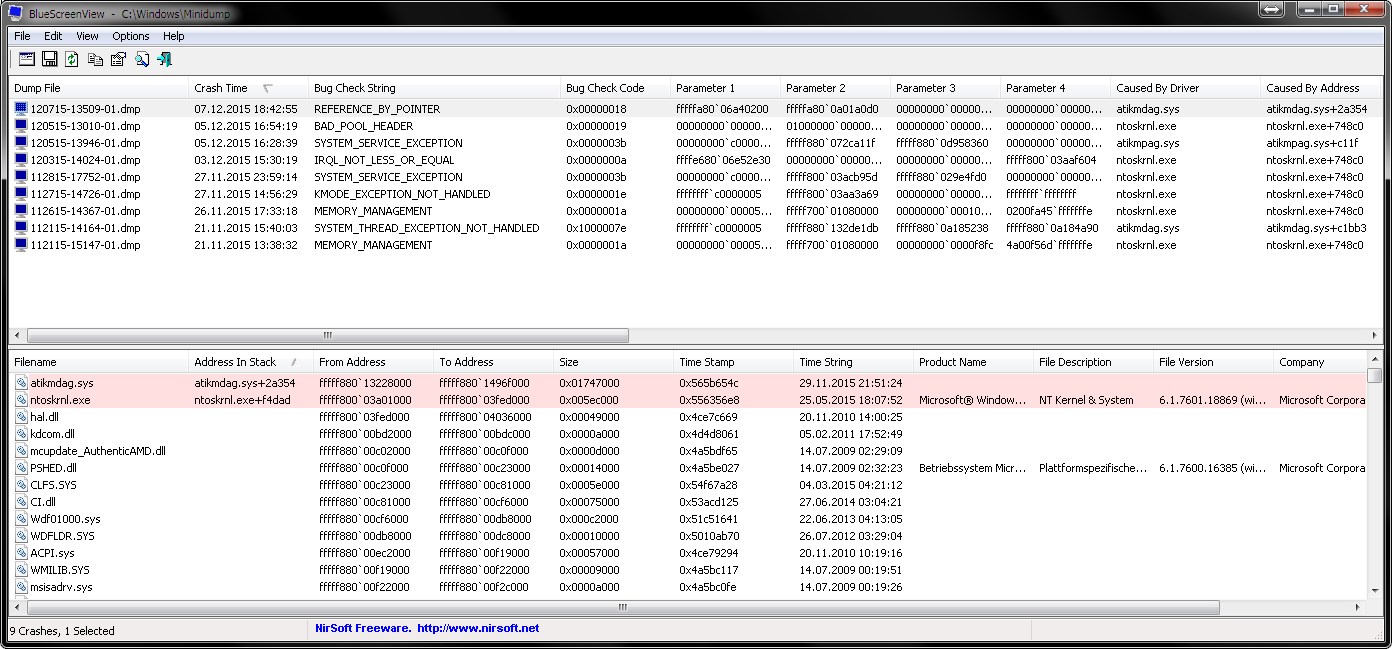
Task: Select CI.dll row in lower pane
Action: 688,502
